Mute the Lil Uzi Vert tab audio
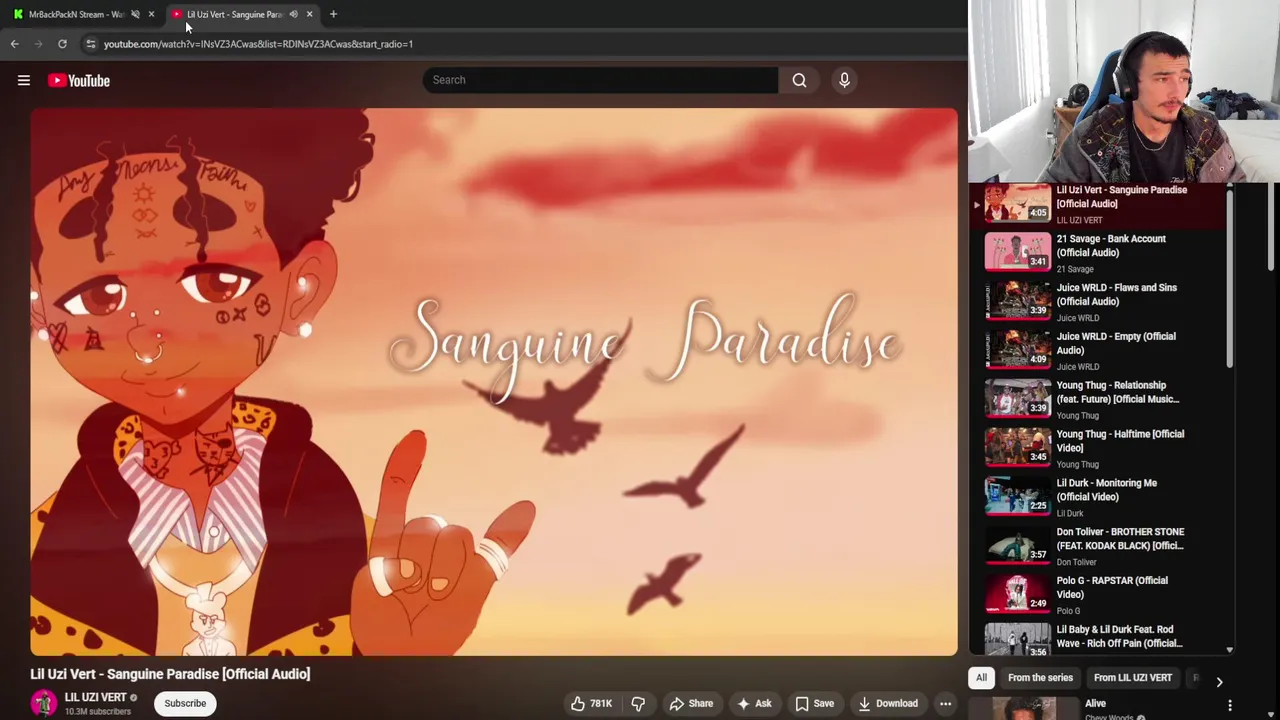This screenshot has width=1280, height=720. (x=293, y=14)
